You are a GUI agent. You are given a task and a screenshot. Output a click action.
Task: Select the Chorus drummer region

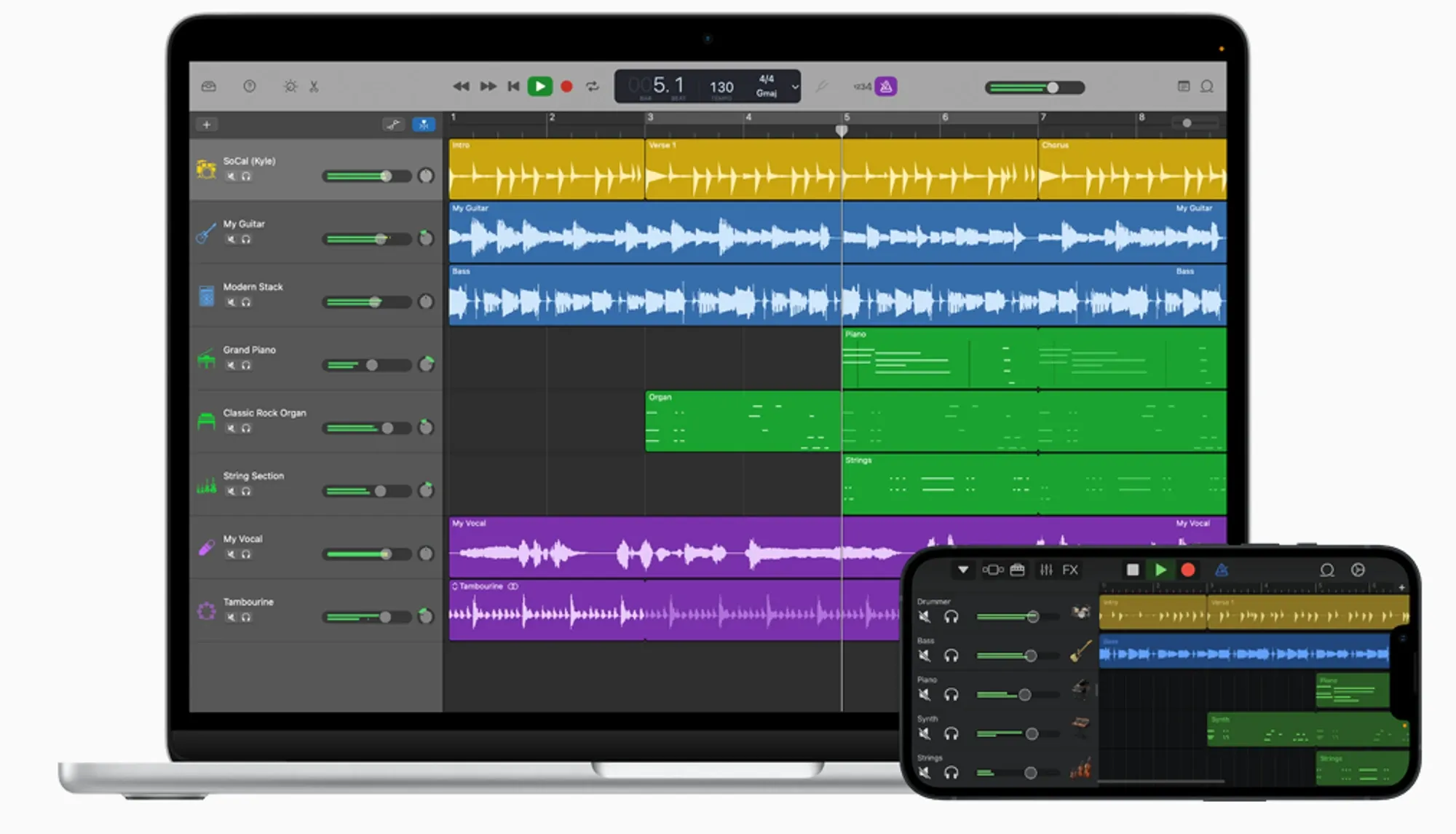(x=1133, y=169)
